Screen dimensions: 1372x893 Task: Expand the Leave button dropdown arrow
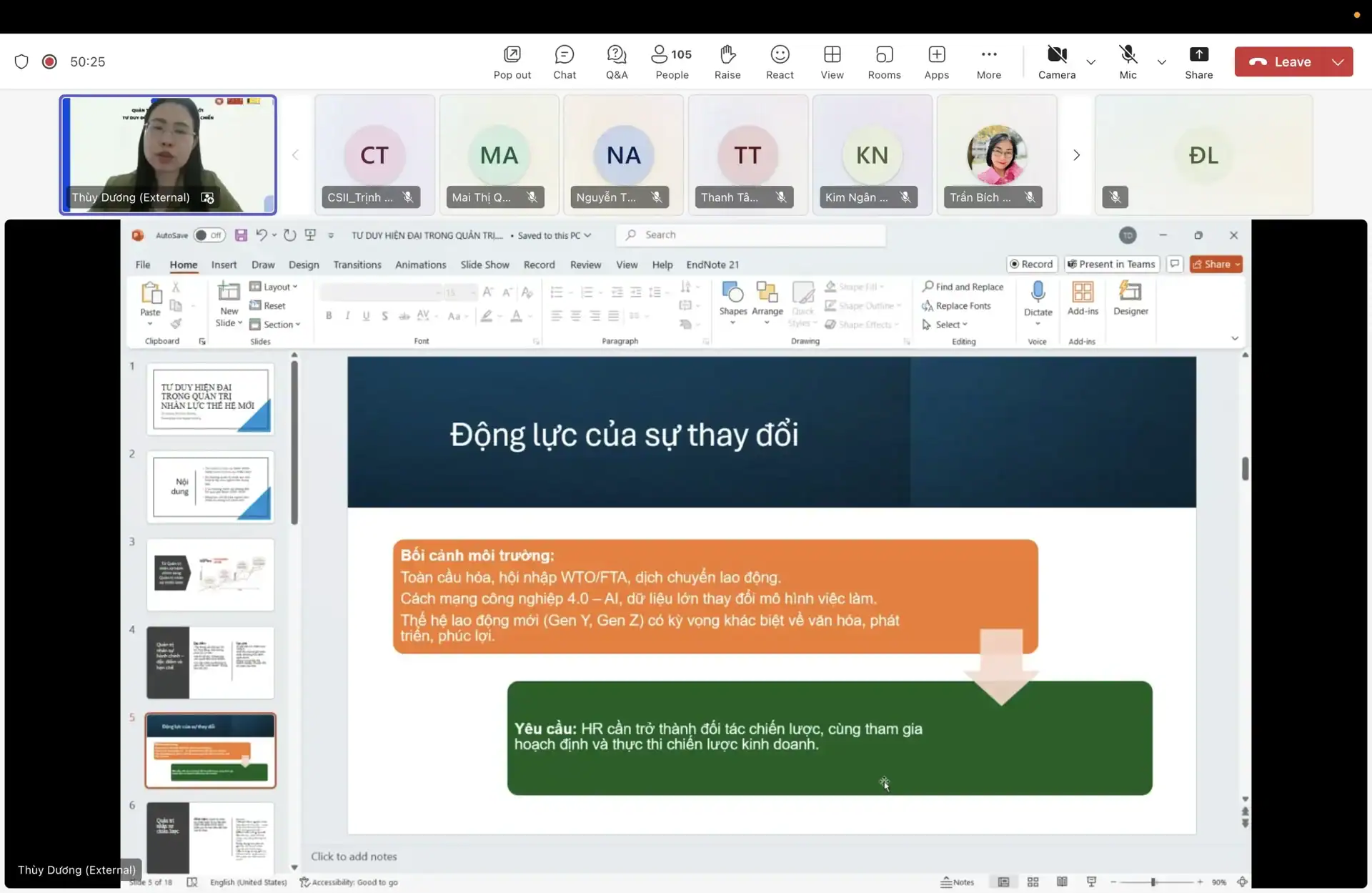pyautogui.click(x=1338, y=62)
